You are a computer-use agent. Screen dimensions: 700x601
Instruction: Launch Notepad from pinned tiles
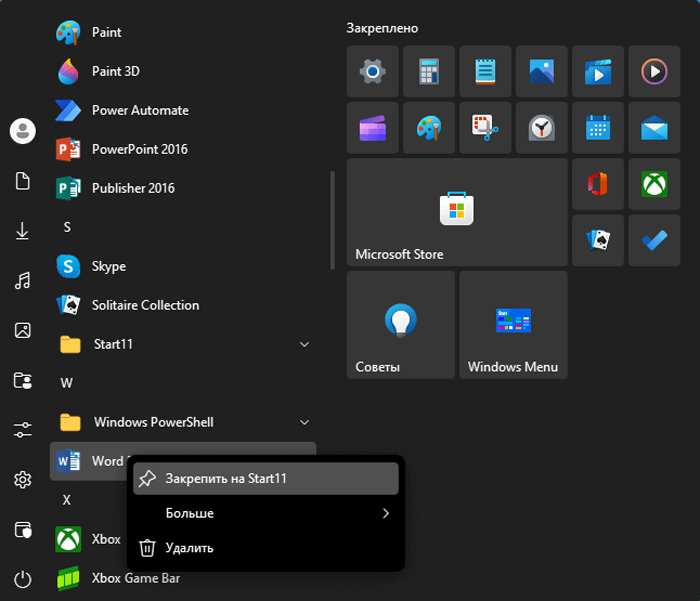485,72
